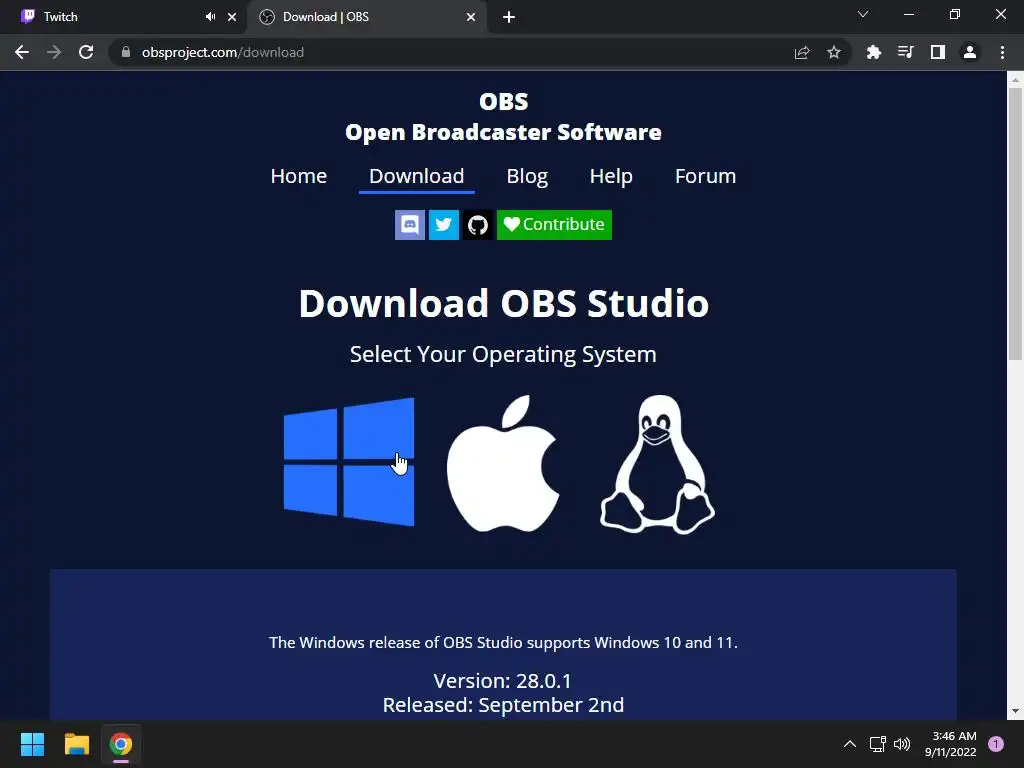Click the 'Select Your Operating System' text
Screen dimensions: 1024x768
(x=503, y=354)
